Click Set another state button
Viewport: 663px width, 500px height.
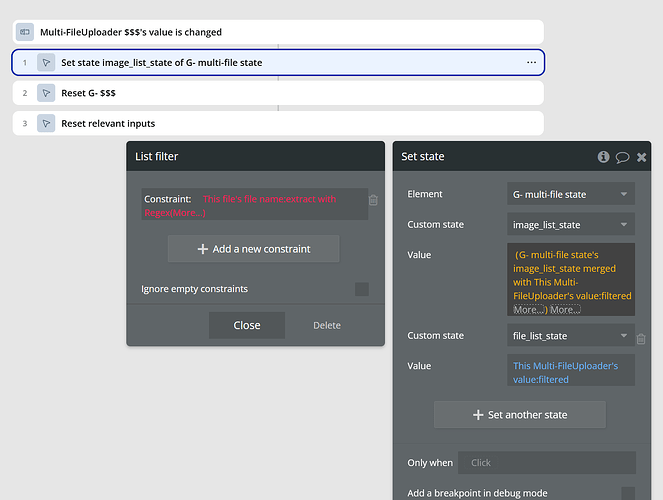(x=520, y=415)
